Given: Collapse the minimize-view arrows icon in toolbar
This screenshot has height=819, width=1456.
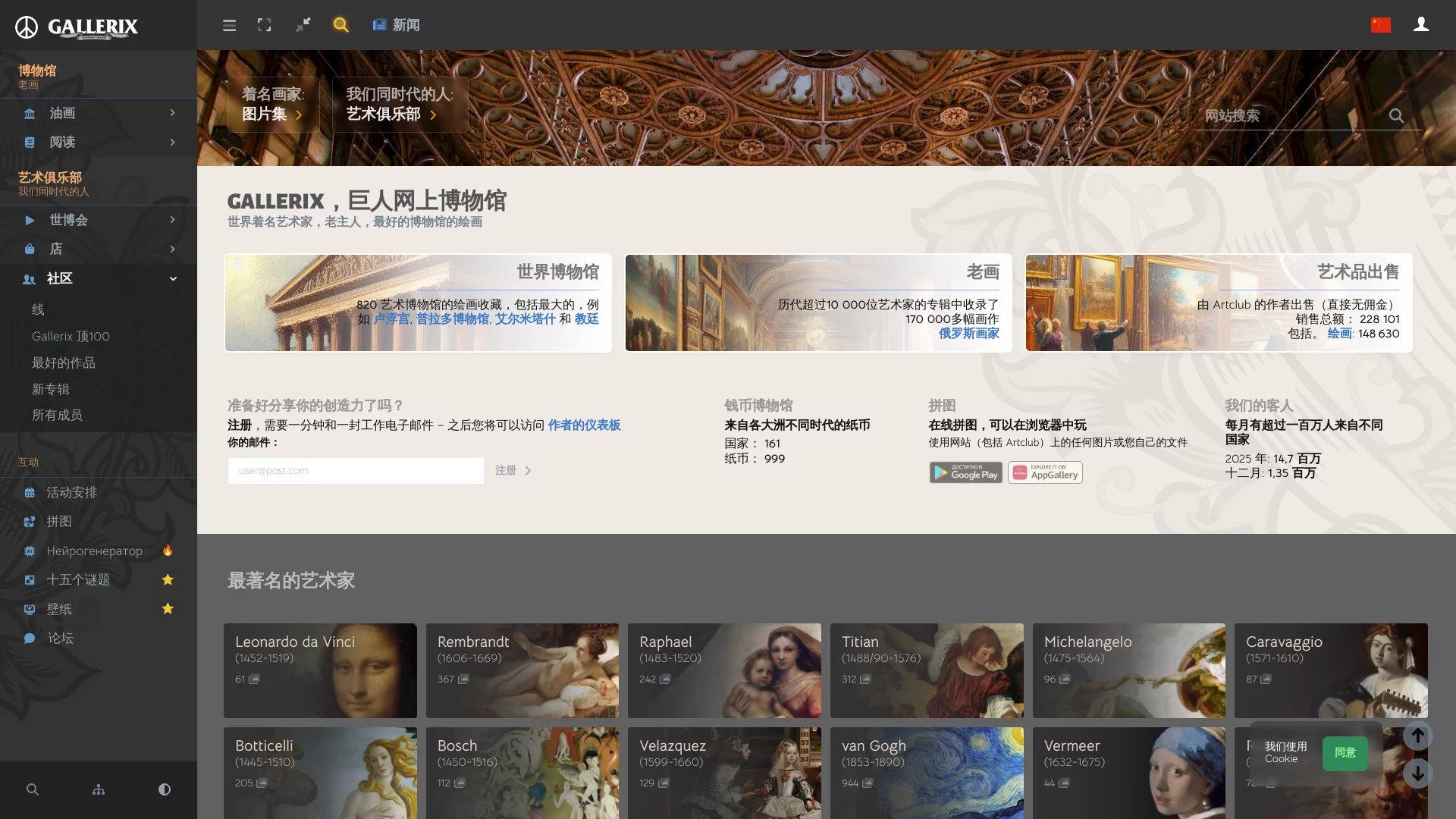Looking at the screenshot, I should pyautogui.click(x=303, y=25).
